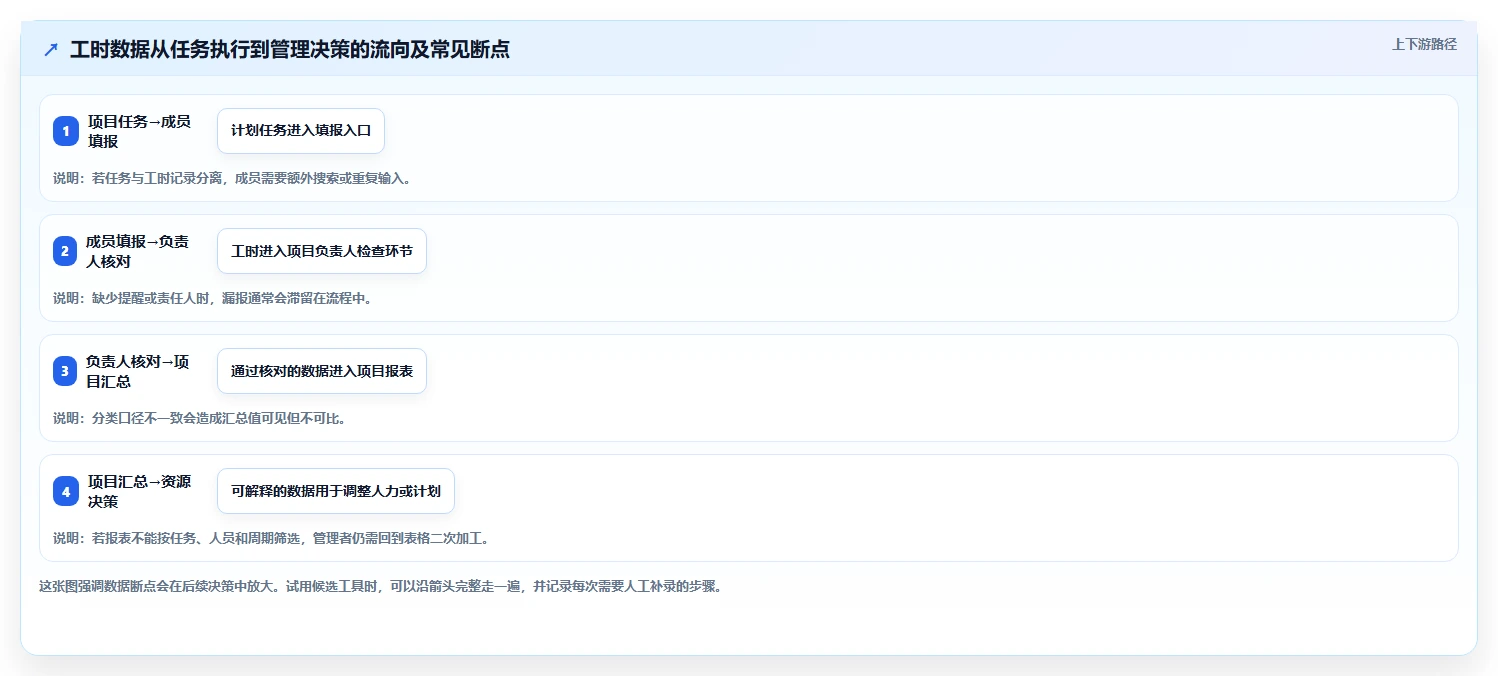Viewport: 1498px width, 676px height.
Task: Click the 可解释的数据用于调整人力或计划 box
Action: (x=336, y=491)
